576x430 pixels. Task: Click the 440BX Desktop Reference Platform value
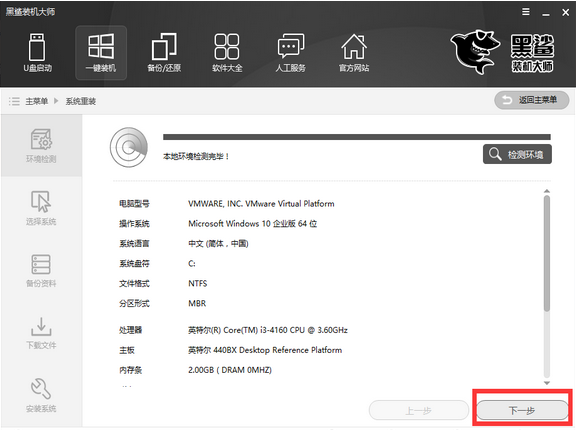265,350
